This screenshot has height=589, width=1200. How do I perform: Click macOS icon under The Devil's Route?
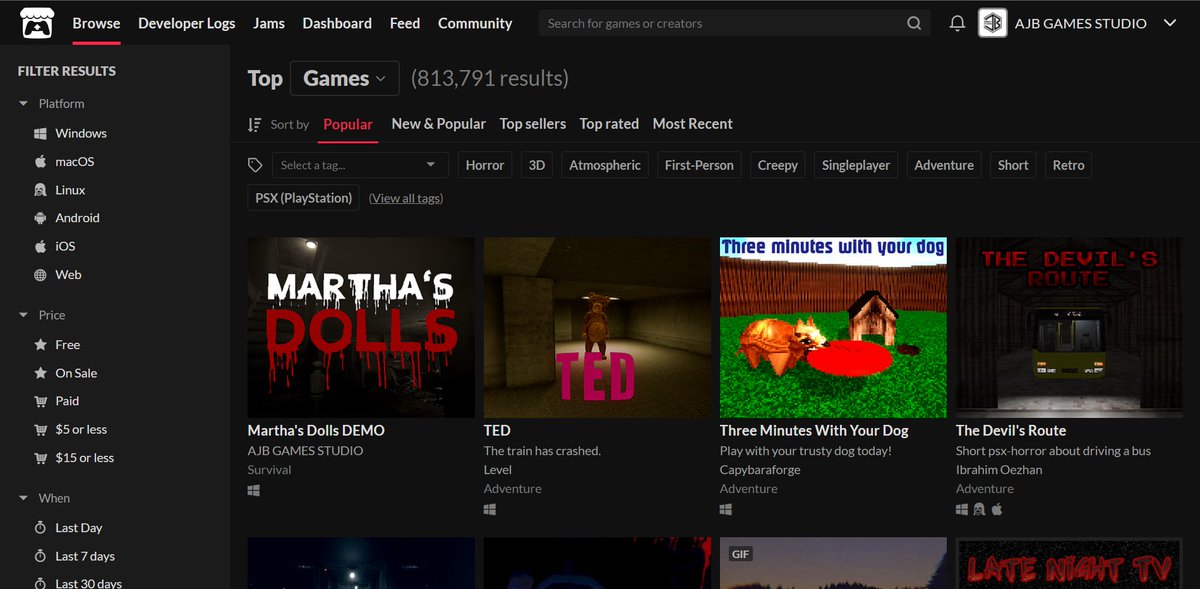point(996,509)
